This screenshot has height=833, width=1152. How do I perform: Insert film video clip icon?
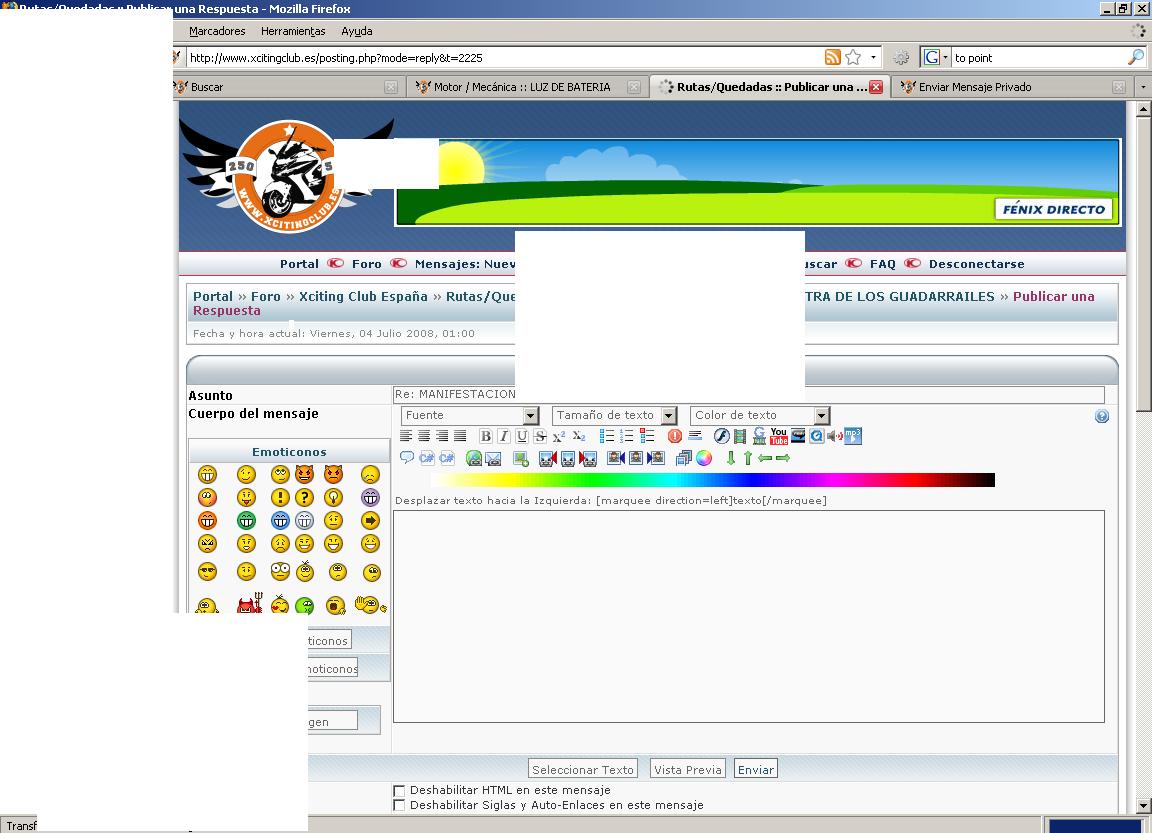(x=740, y=436)
